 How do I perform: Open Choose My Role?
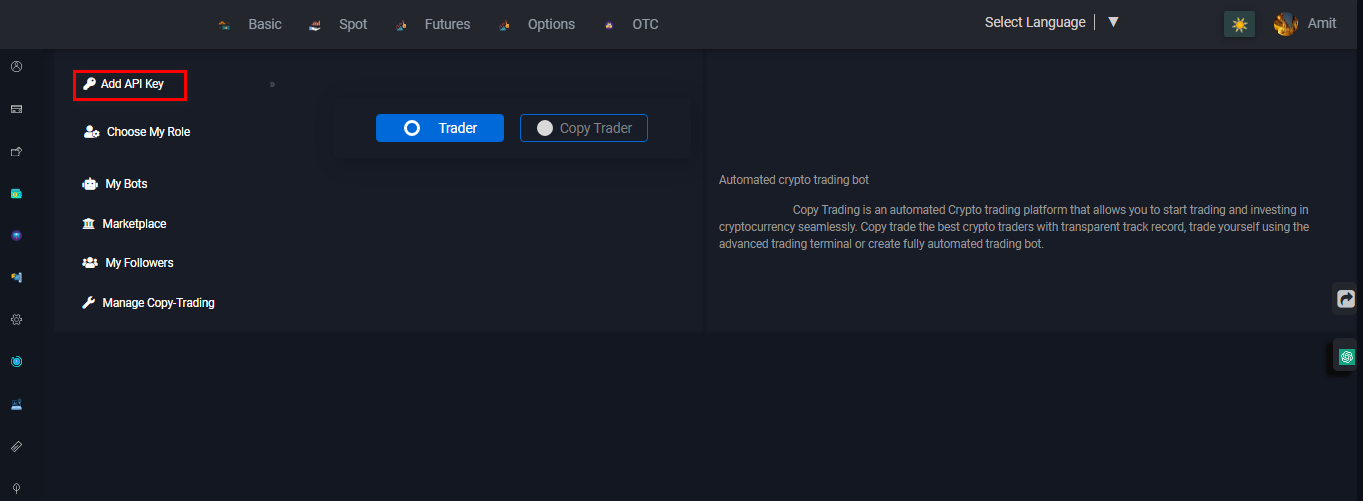(137, 132)
